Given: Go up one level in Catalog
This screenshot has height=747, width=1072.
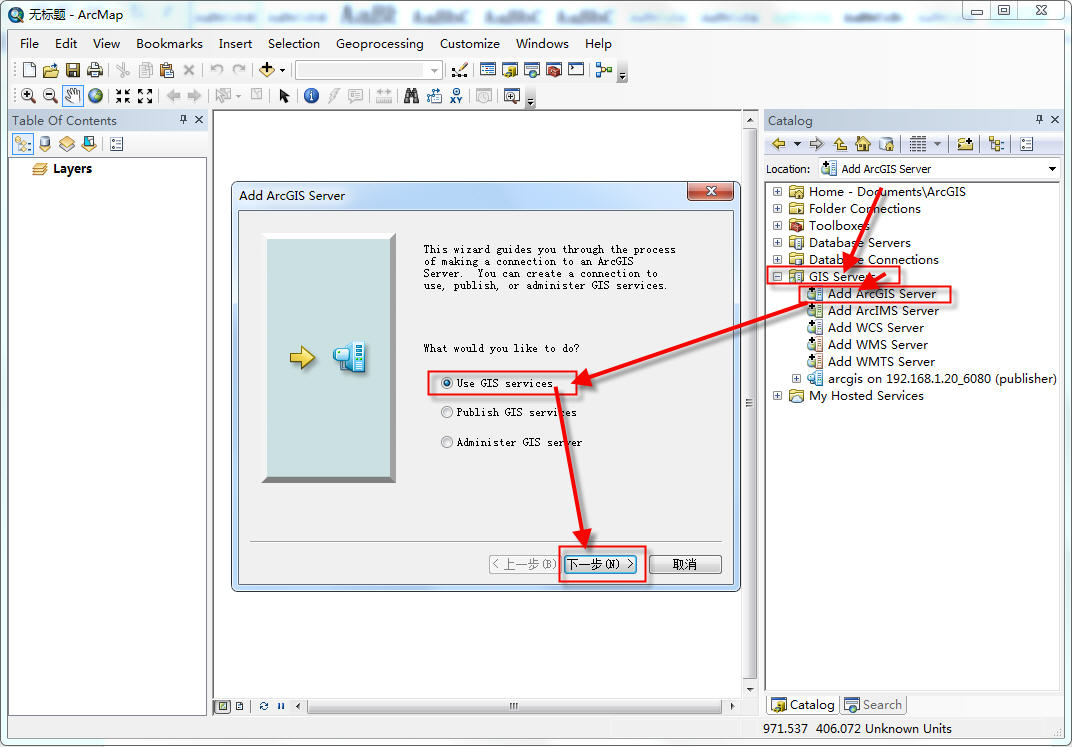Looking at the screenshot, I should tap(840, 144).
